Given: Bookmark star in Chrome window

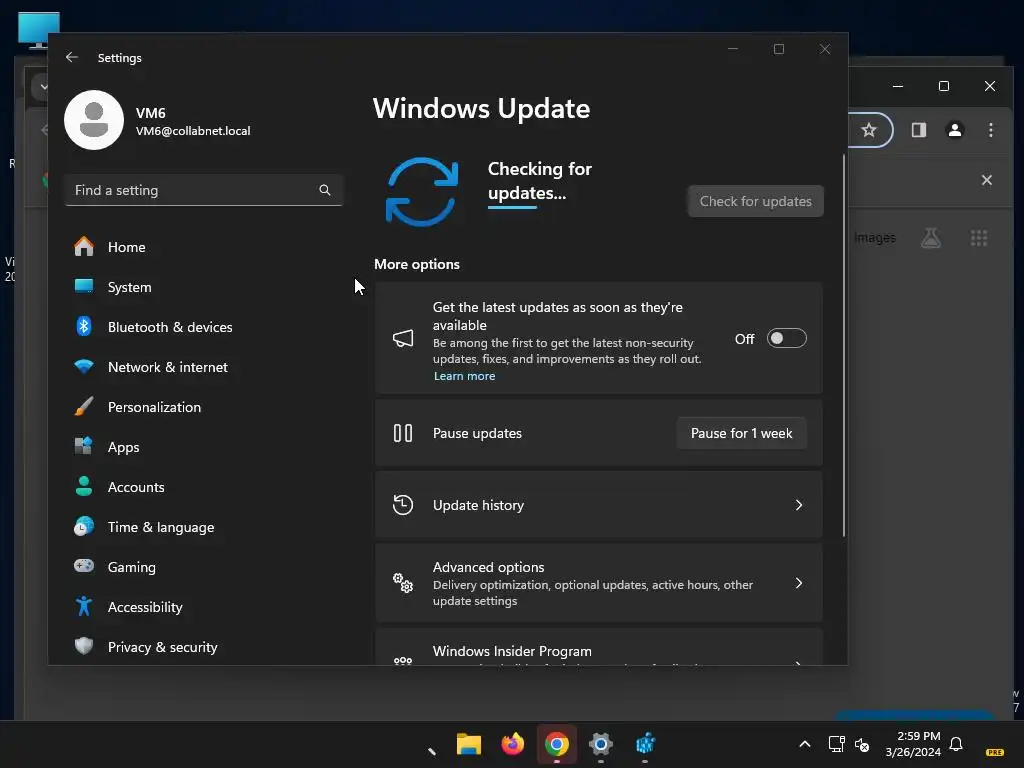Looking at the screenshot, I should coord(869,130).
